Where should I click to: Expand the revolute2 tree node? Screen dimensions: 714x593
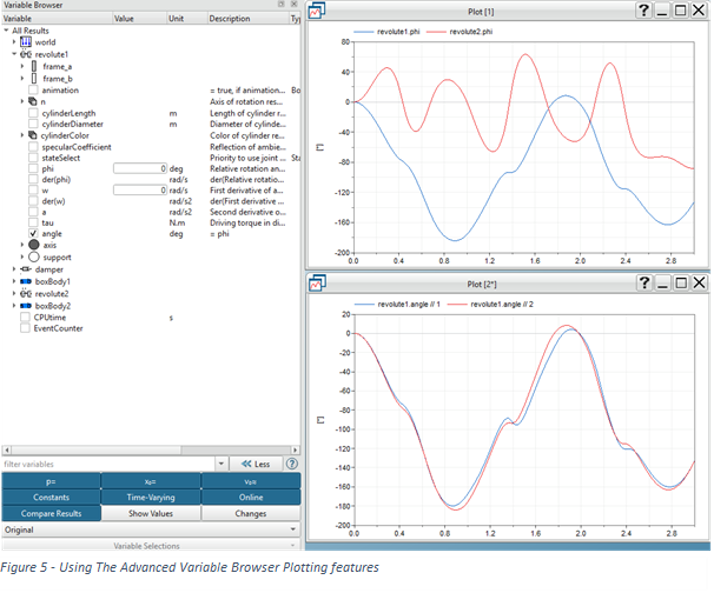coord(14,293)
